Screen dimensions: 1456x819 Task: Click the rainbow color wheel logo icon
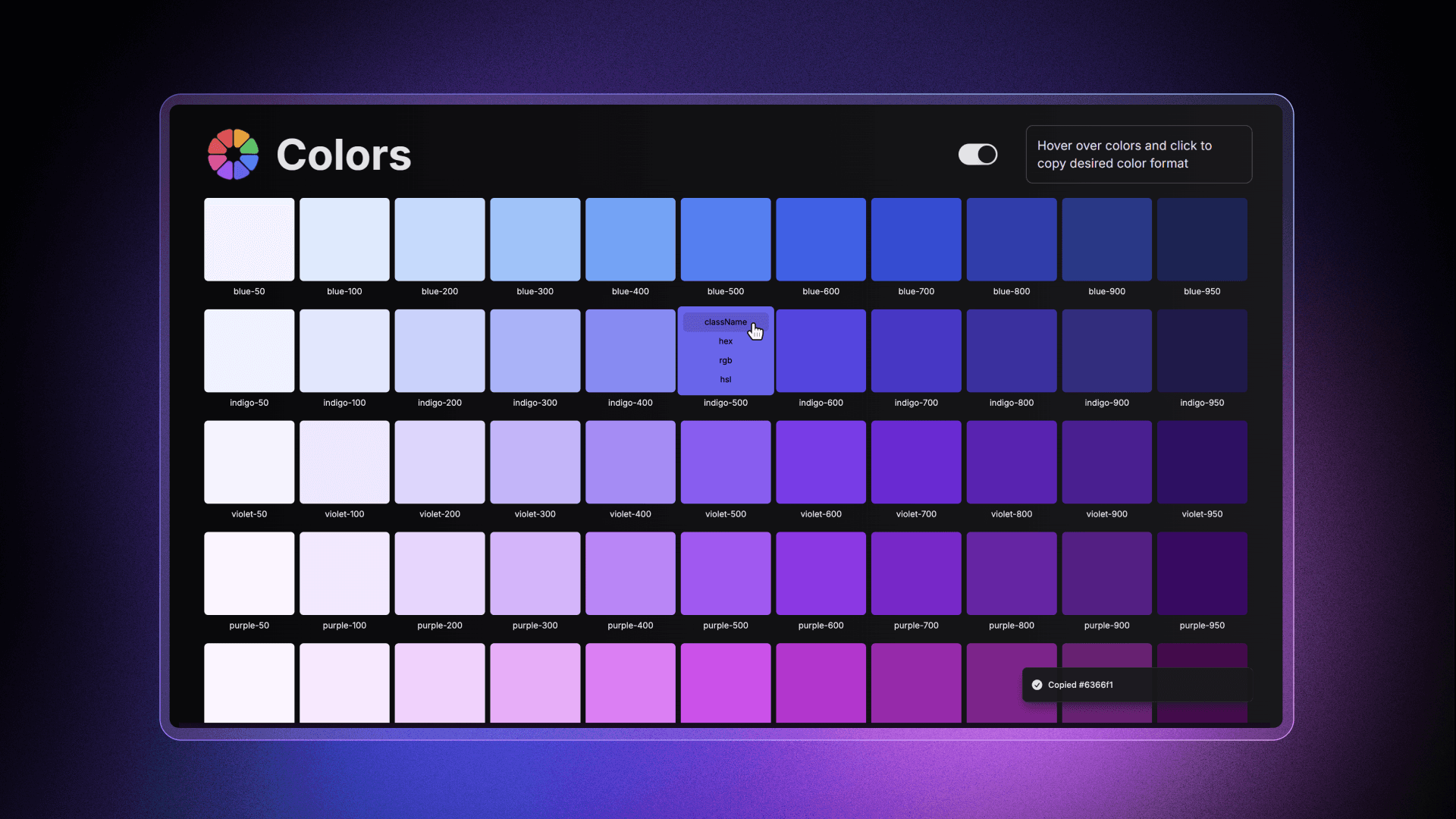232,154
